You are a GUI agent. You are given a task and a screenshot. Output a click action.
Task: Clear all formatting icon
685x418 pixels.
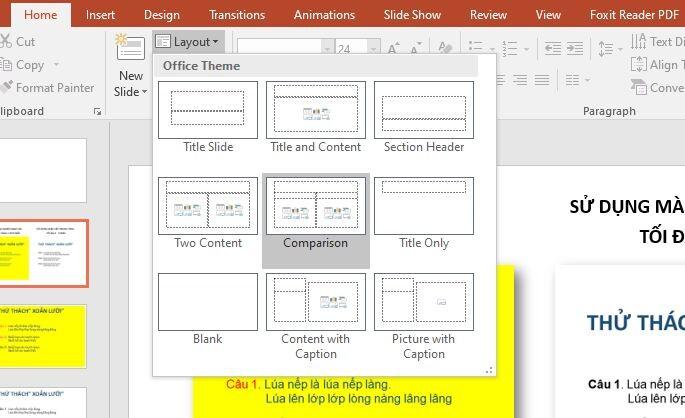[444, 48]
